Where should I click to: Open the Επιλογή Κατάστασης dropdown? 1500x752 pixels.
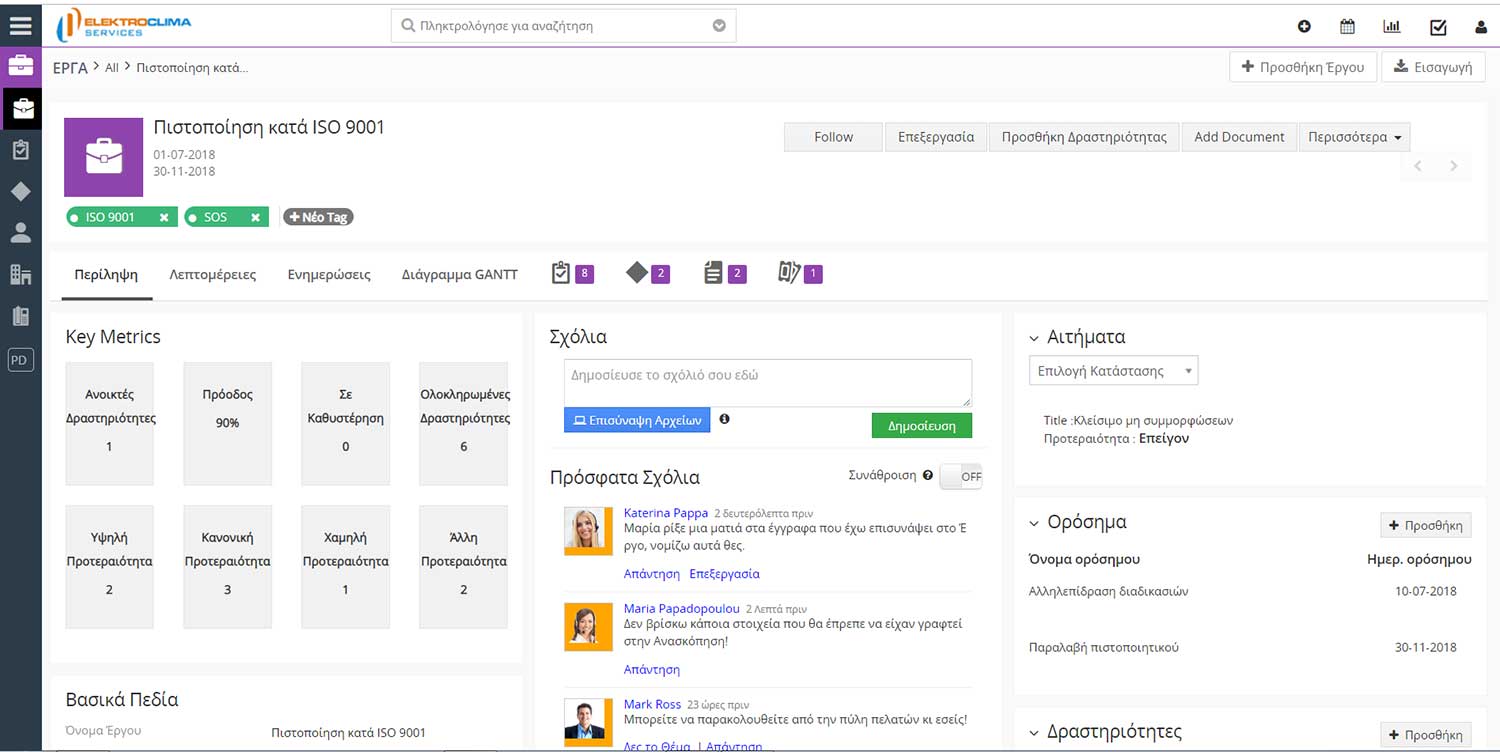(x=1113, y=371)
